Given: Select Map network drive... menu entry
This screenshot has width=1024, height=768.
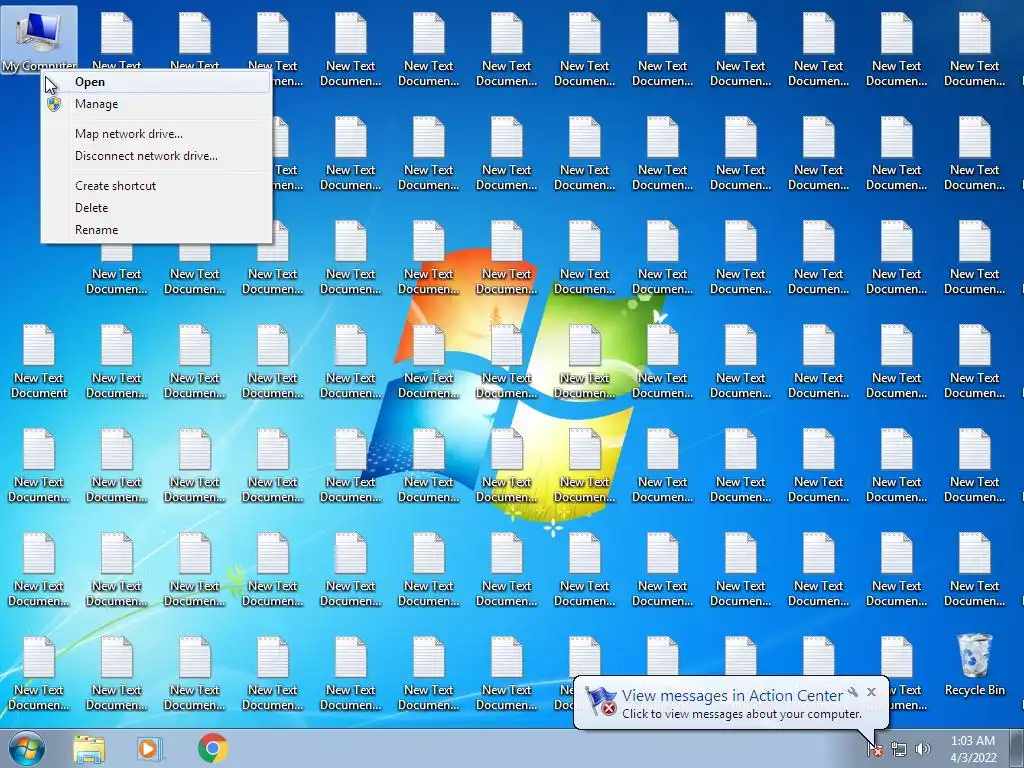Looking at the screenshot, I should click(156, 134).
